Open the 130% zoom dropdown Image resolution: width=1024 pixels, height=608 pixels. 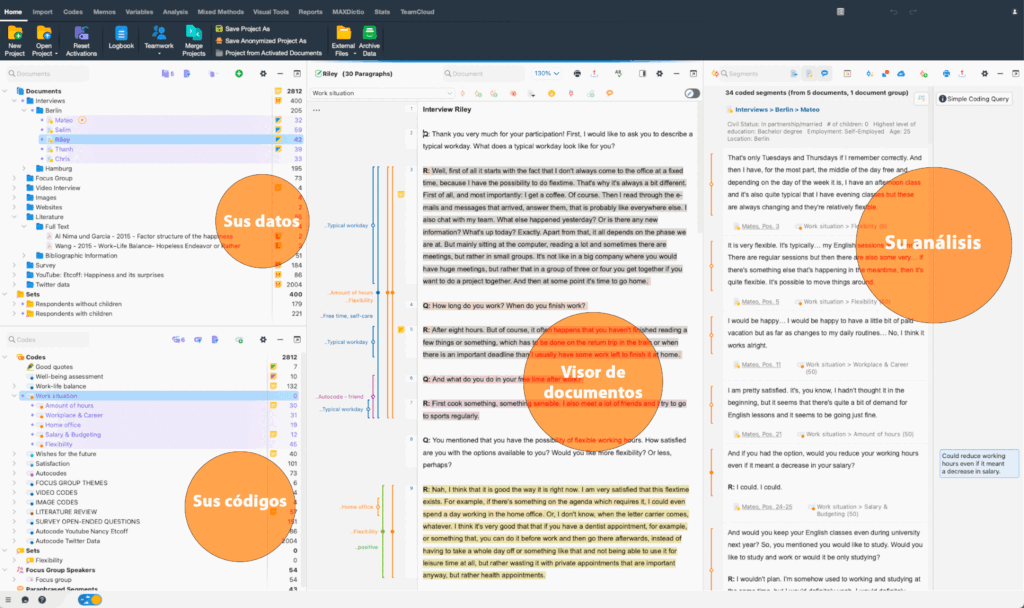tap(547, 74)
